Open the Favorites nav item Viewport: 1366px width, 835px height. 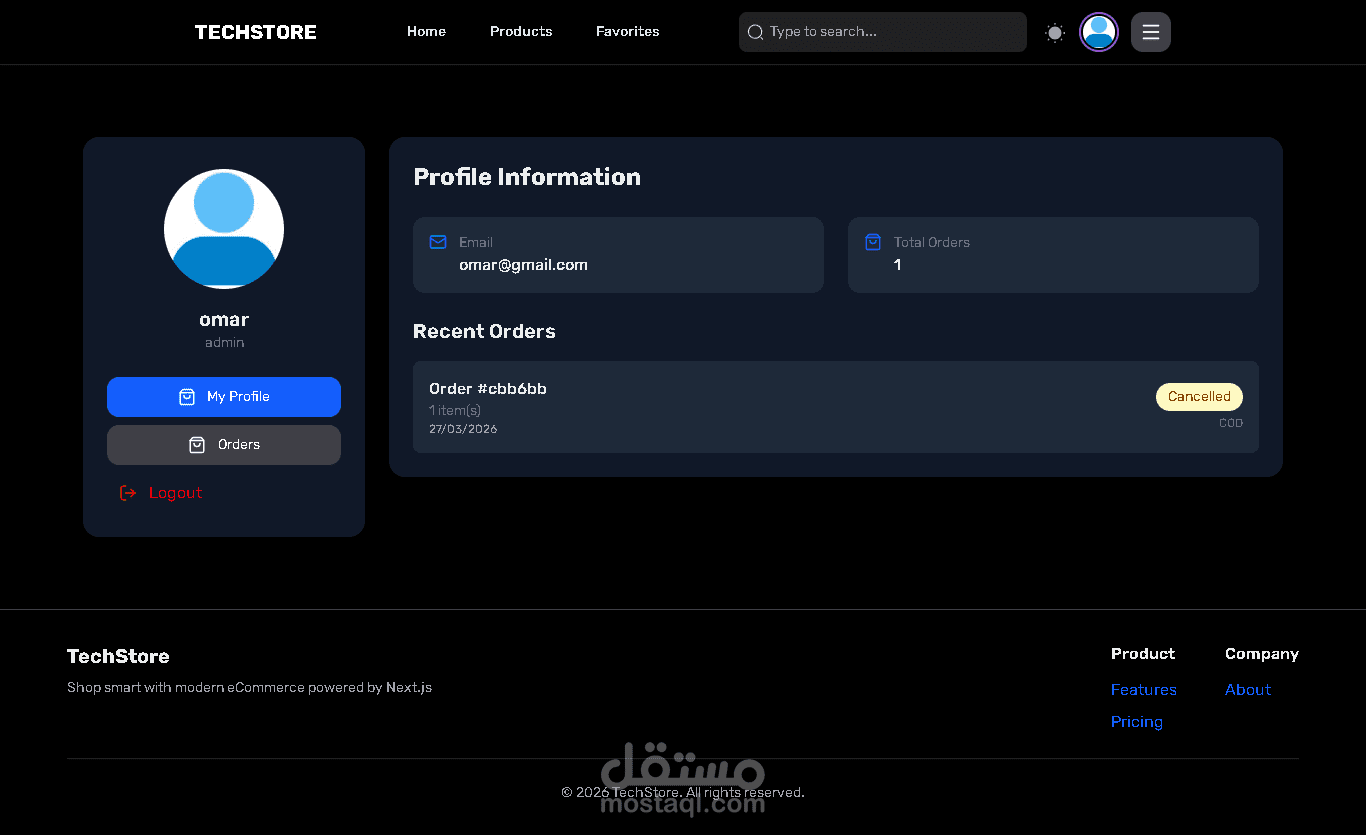click(627, 32)
